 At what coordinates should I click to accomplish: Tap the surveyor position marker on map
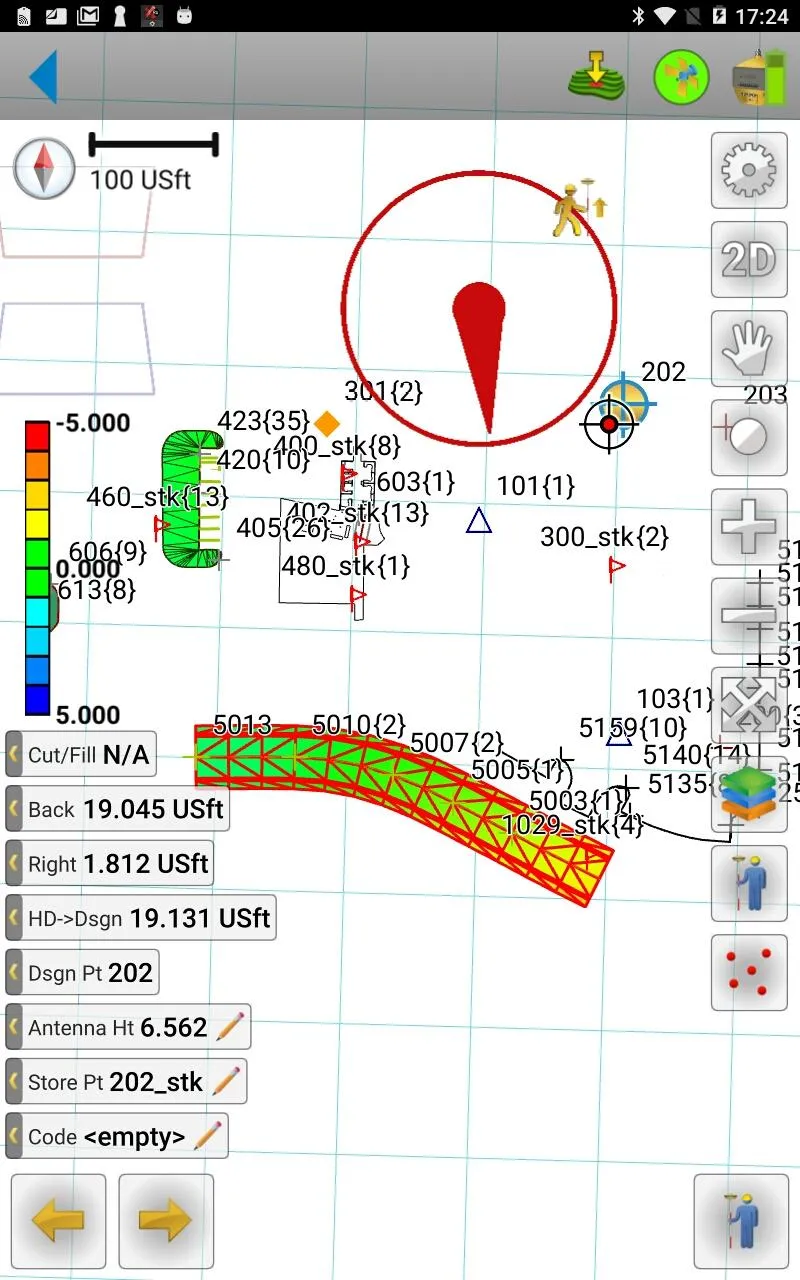[577, 209]
